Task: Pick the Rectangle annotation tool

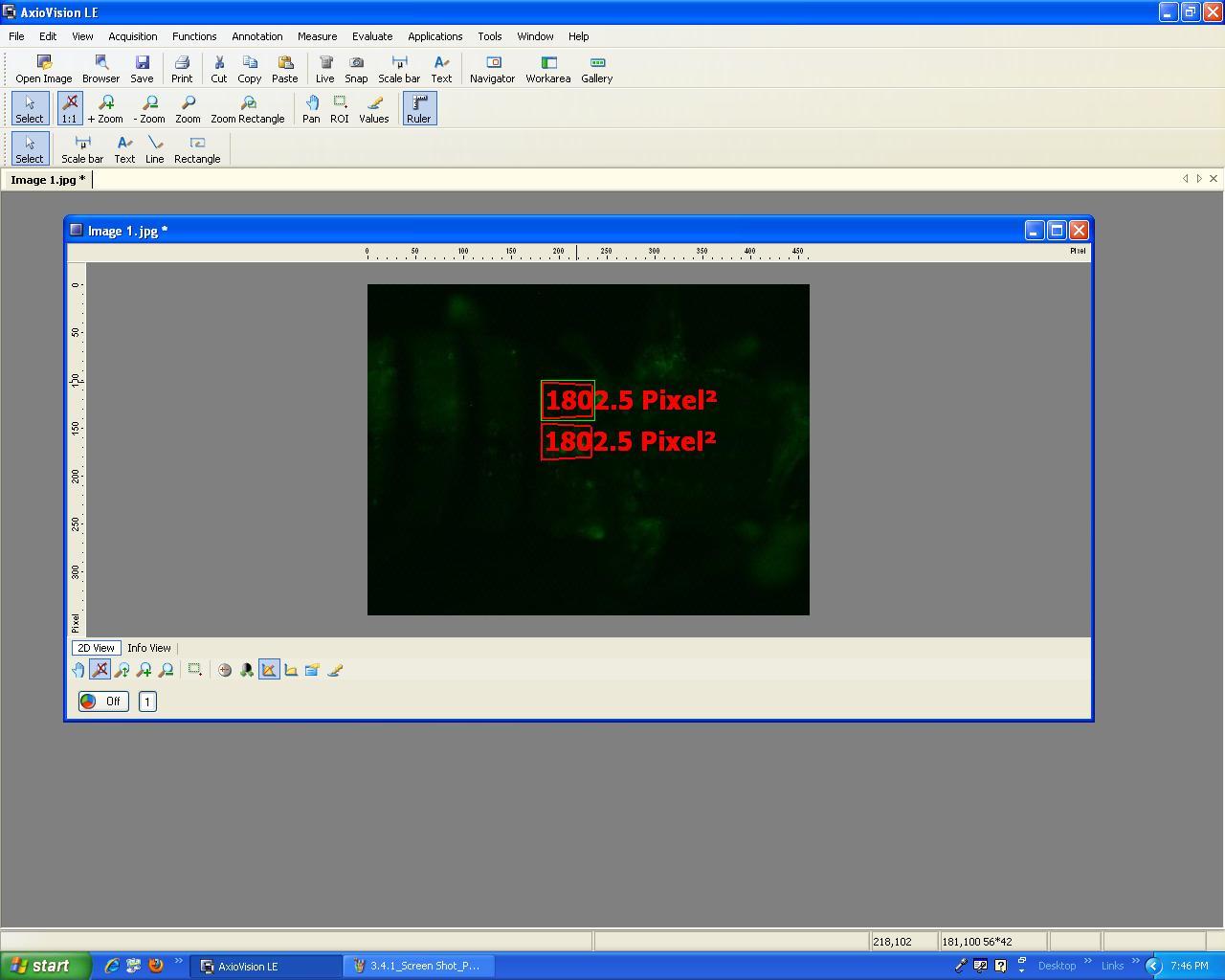Action: coord(197,149)
